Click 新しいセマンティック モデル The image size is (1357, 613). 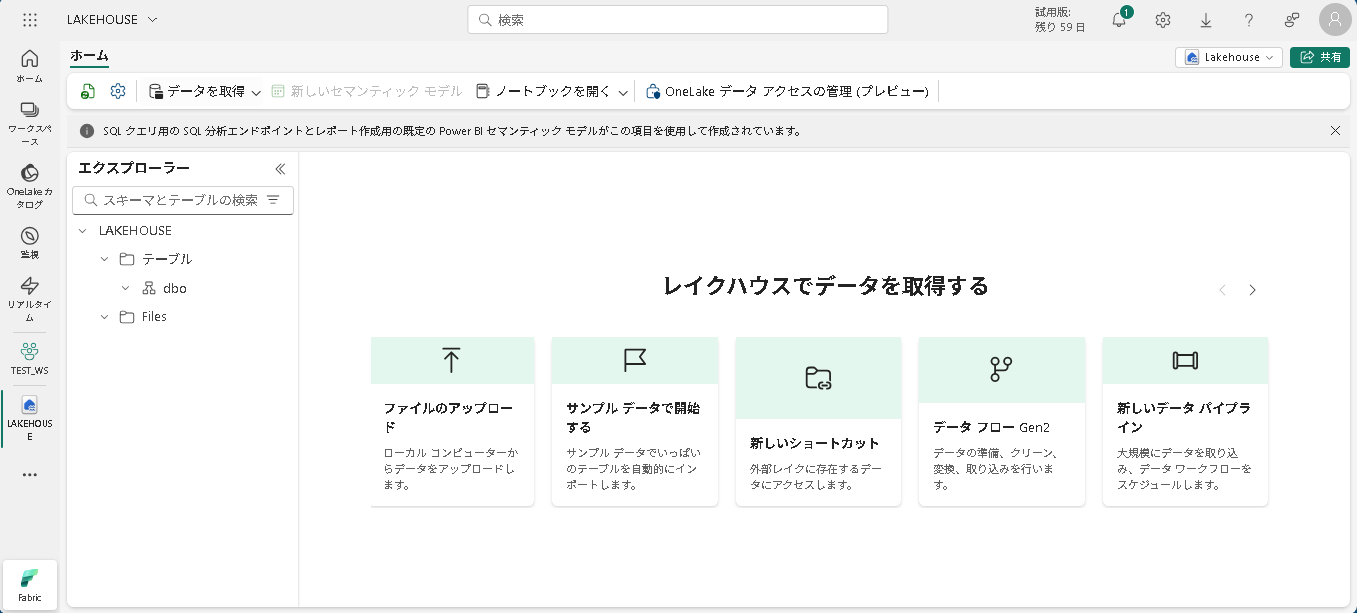point(367,91)
